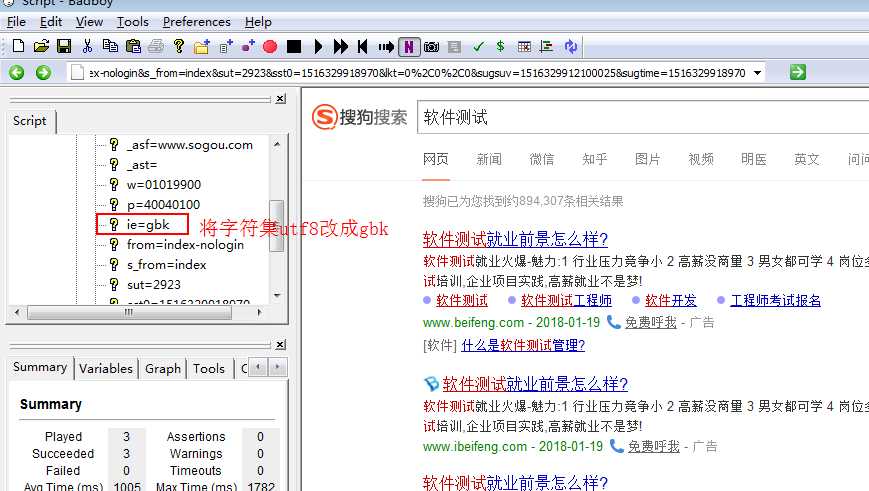Click the Cut scissors icon

click(87, 47)
